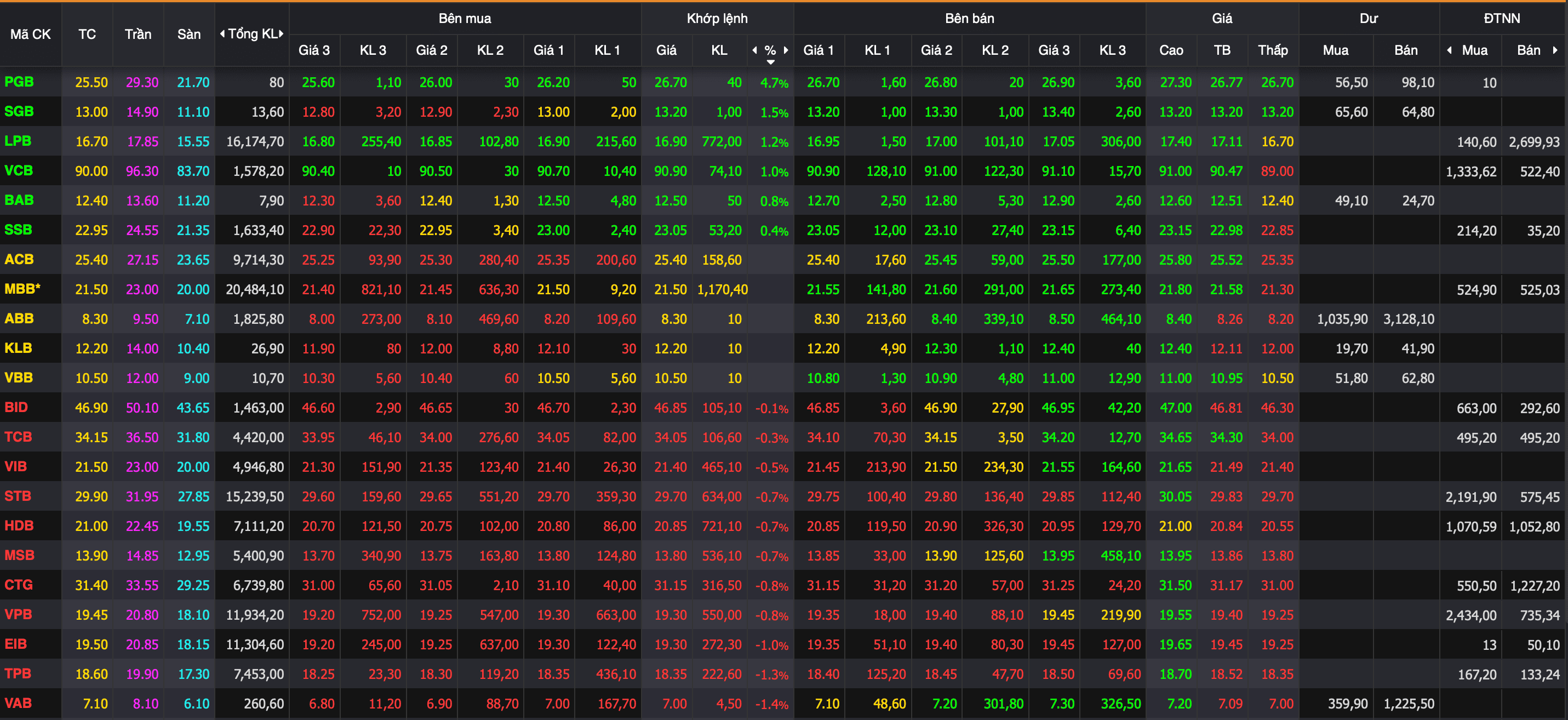
Task: Click the left arrow beside Tổng KL header
Action: pos(222,34)
